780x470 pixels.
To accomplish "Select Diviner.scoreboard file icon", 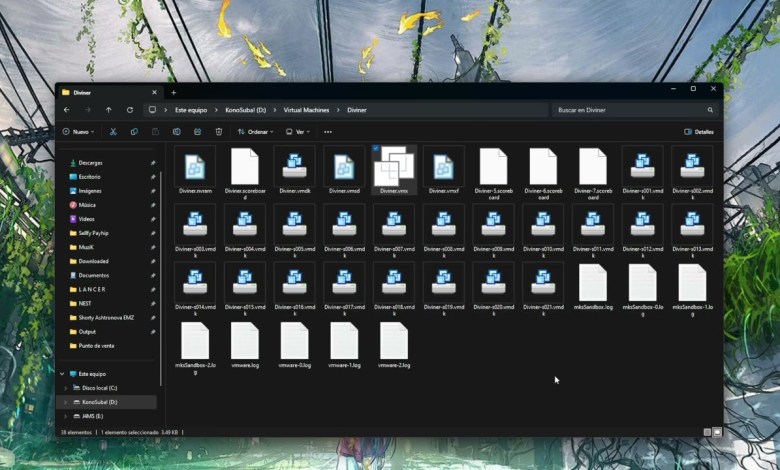I will [245, 167].
